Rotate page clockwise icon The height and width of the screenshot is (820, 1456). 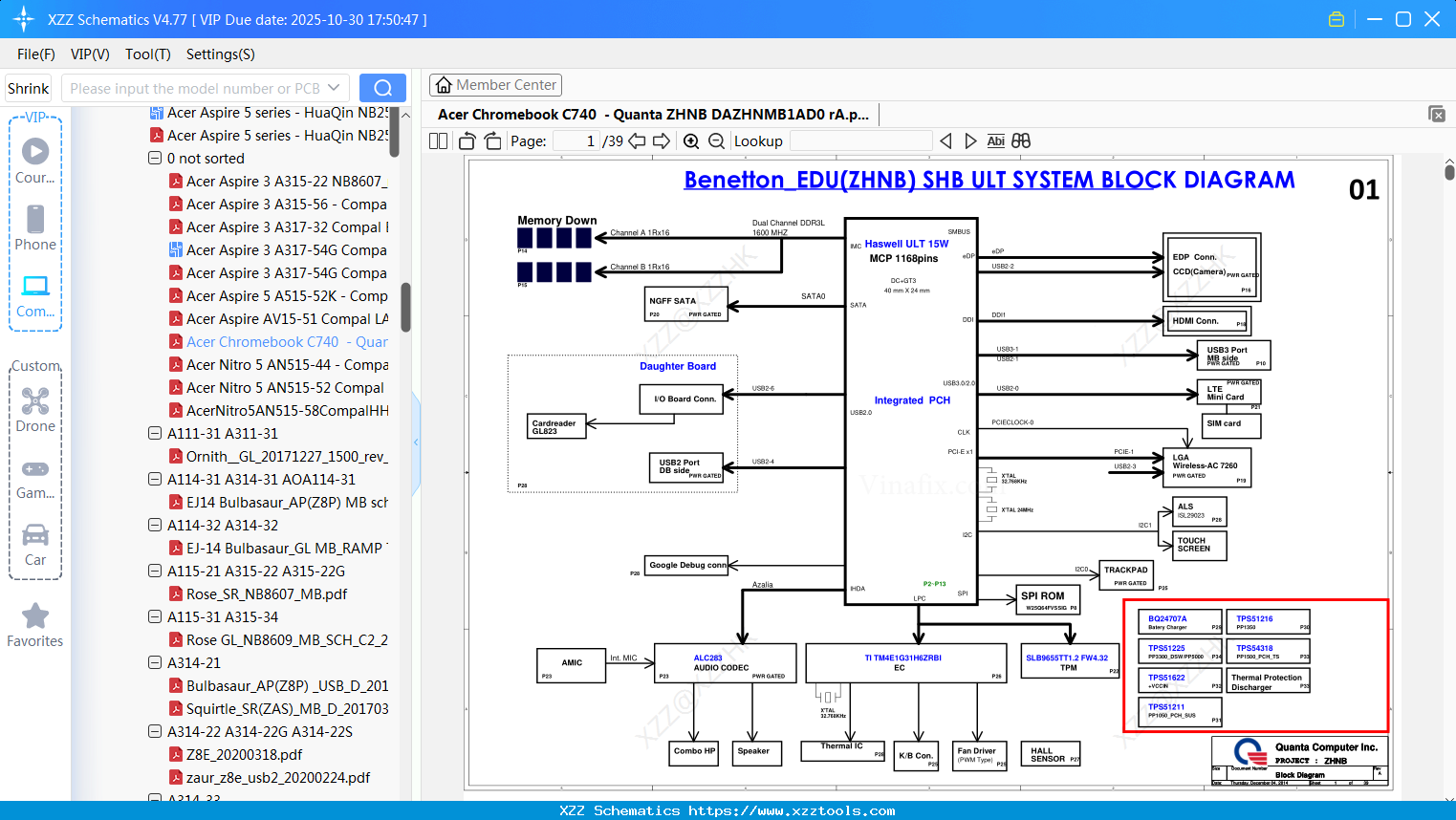492,141
